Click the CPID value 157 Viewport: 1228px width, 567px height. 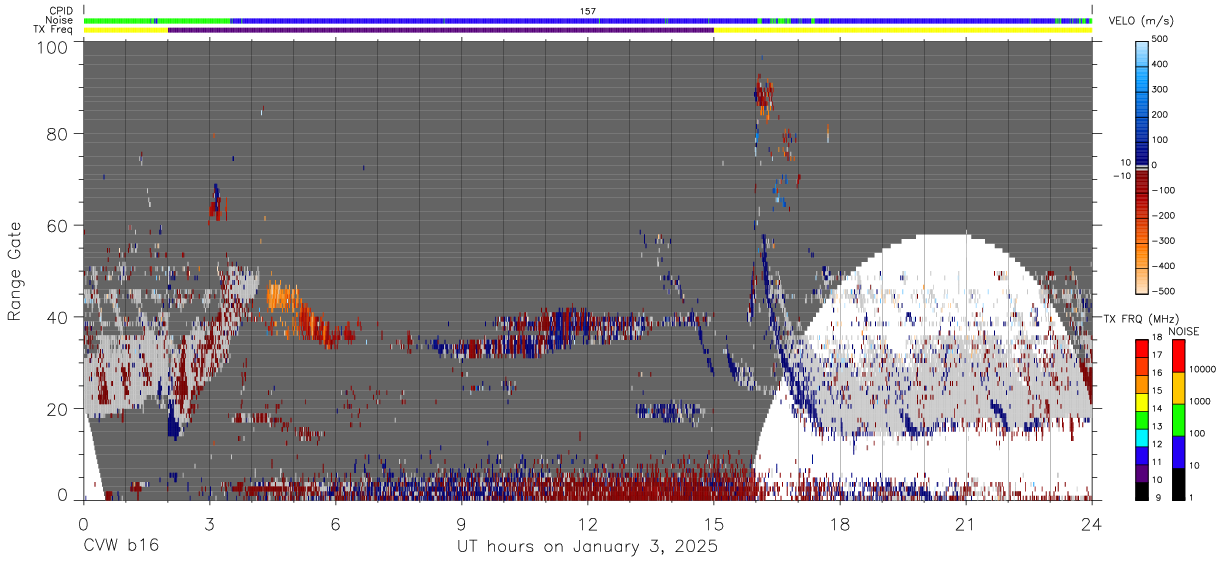587,10
